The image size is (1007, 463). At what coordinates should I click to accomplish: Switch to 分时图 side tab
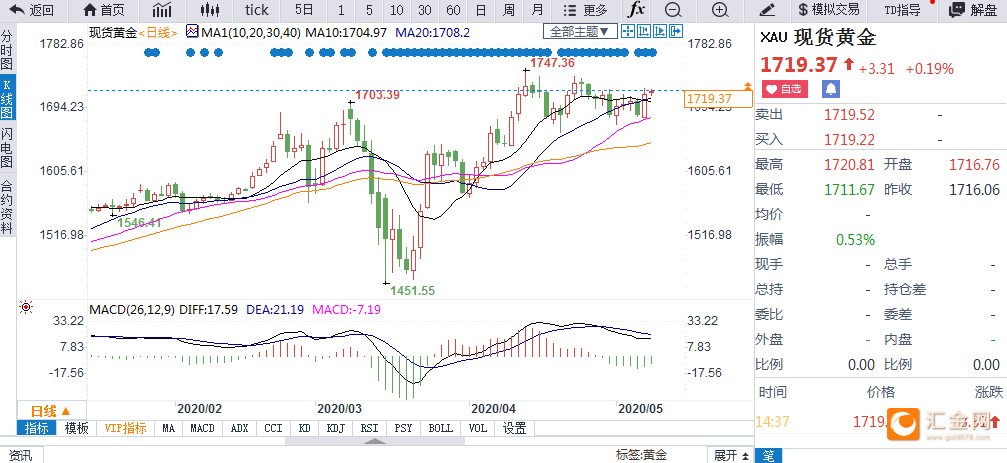click(x=7, y=49)
